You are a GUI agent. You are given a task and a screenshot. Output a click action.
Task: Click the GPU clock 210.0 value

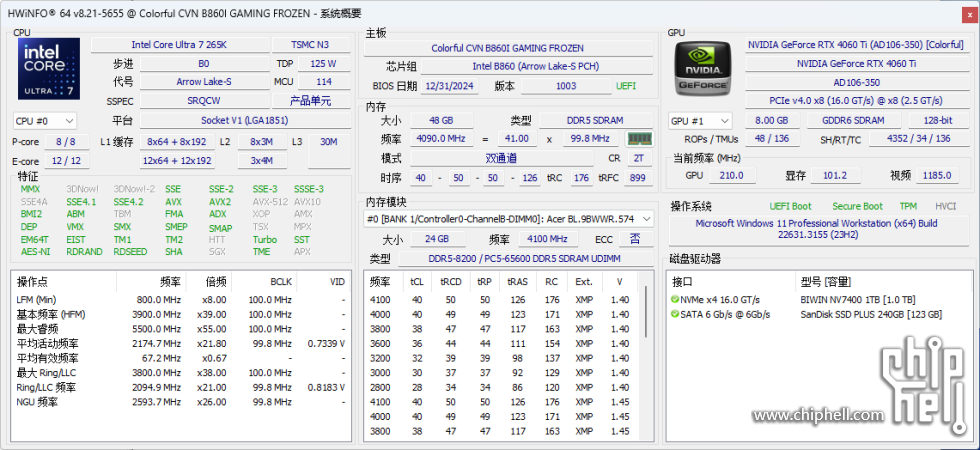point(732,176)
